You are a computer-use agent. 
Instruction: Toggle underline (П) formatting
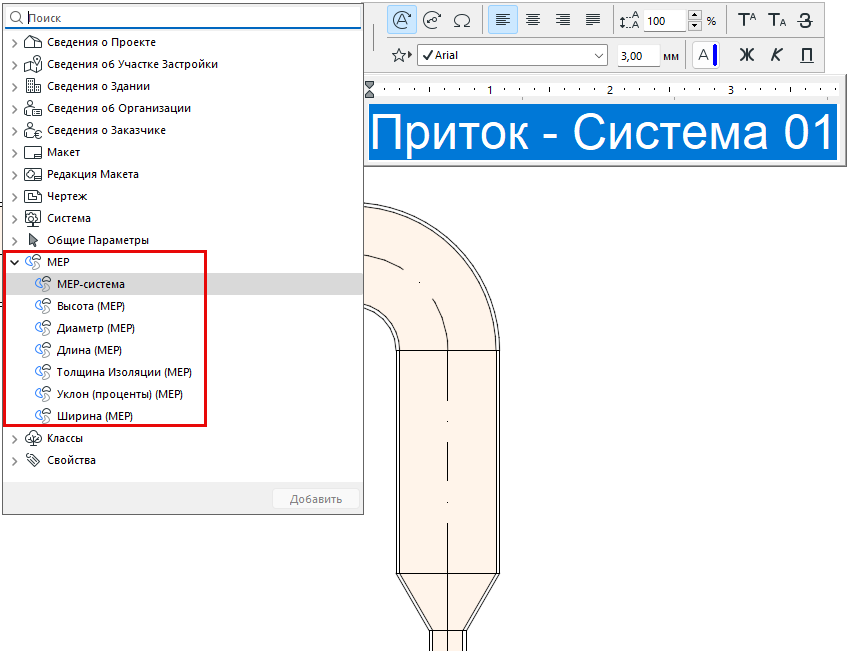click(x=806, y=55)
